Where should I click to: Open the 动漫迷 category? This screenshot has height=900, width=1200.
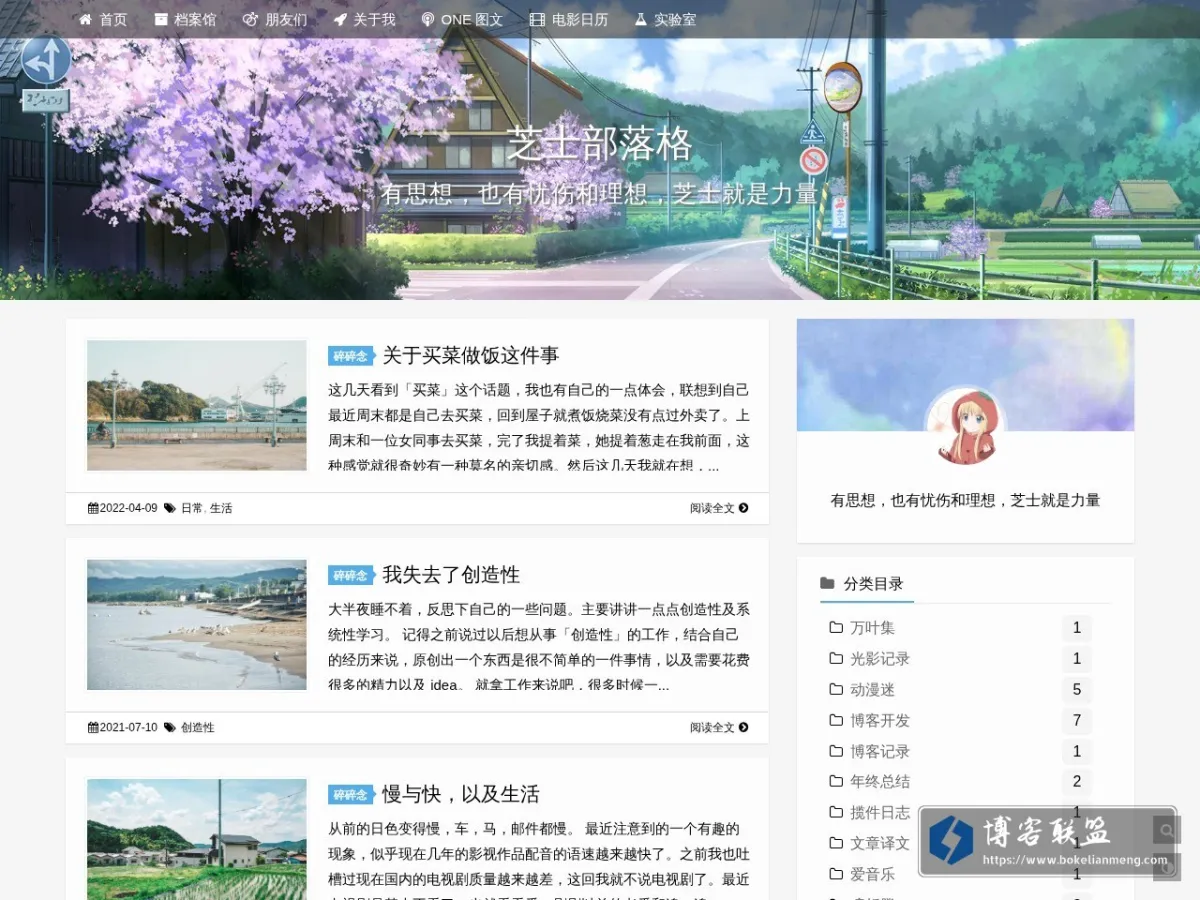(x=872, y=690)
